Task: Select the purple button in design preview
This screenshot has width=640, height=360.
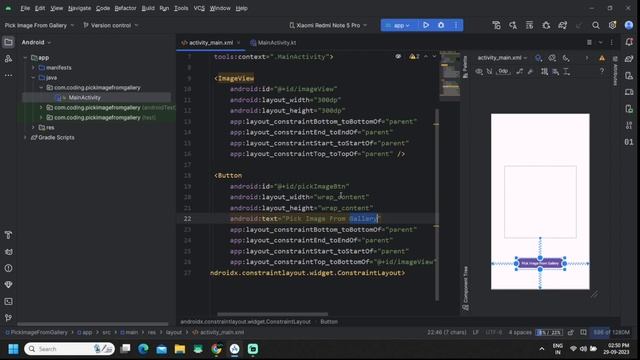Action: (540, 264)
